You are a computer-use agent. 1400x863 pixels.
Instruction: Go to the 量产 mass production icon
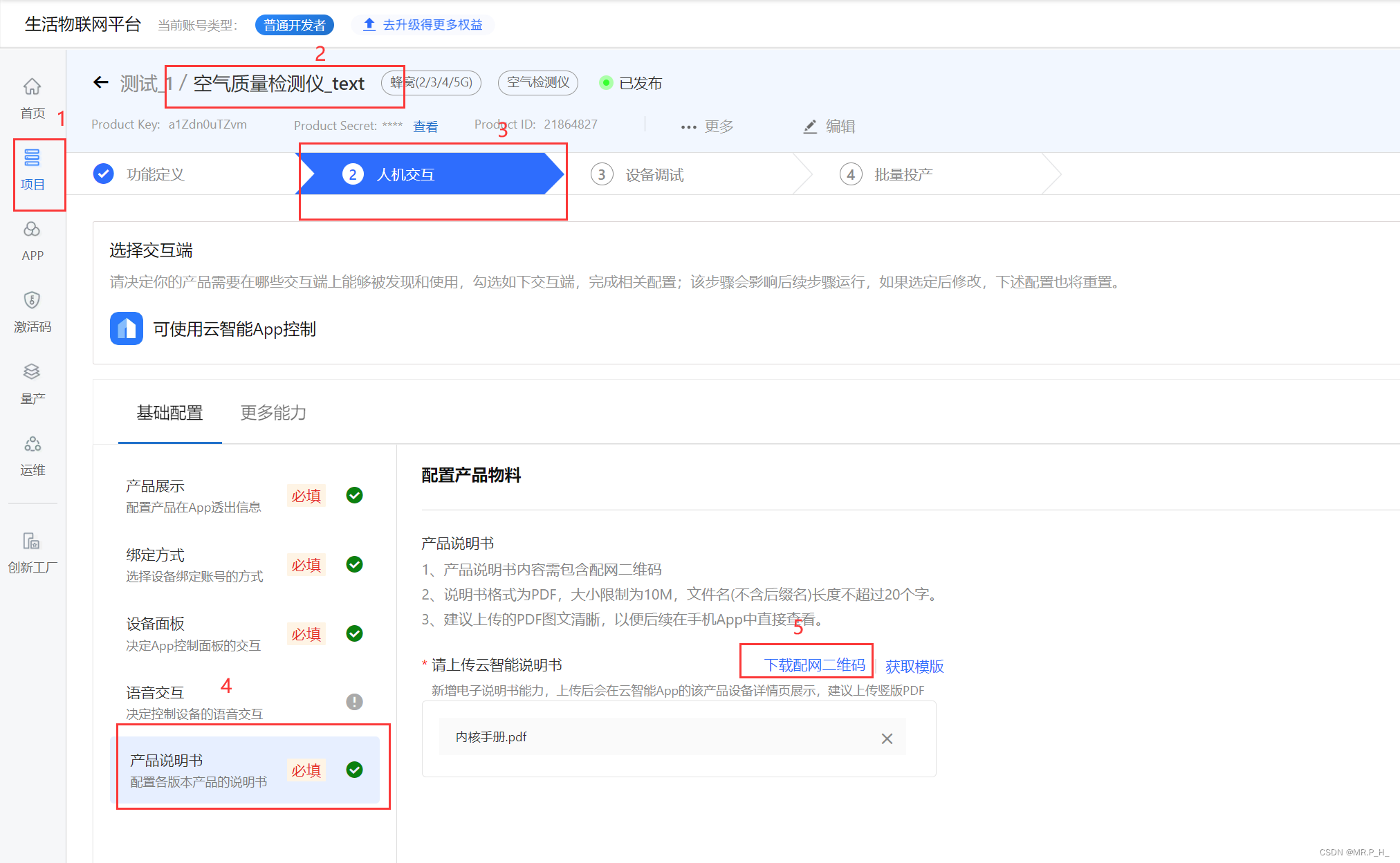(x=32, y=372)
